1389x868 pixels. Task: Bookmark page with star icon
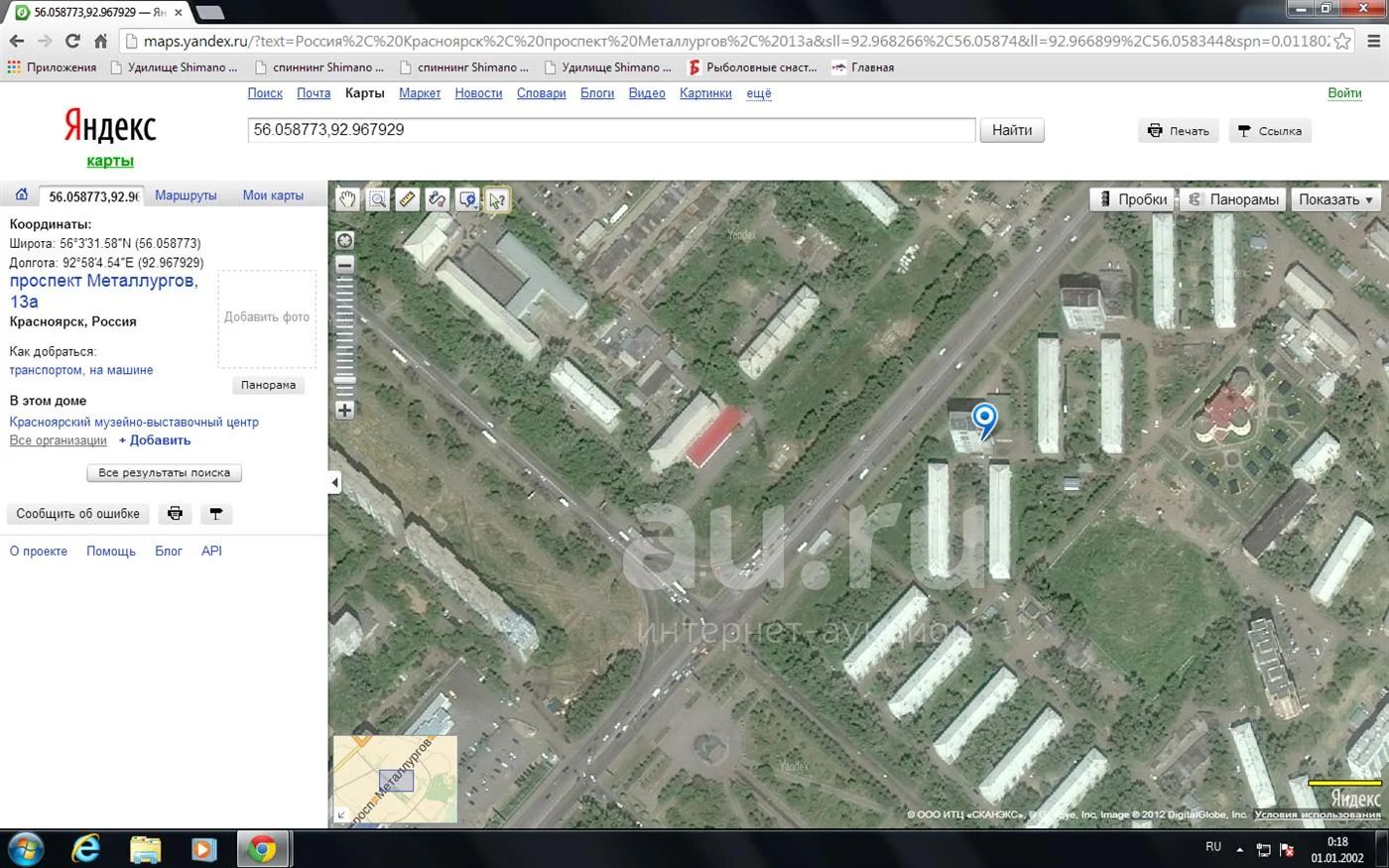point(1341,41)
